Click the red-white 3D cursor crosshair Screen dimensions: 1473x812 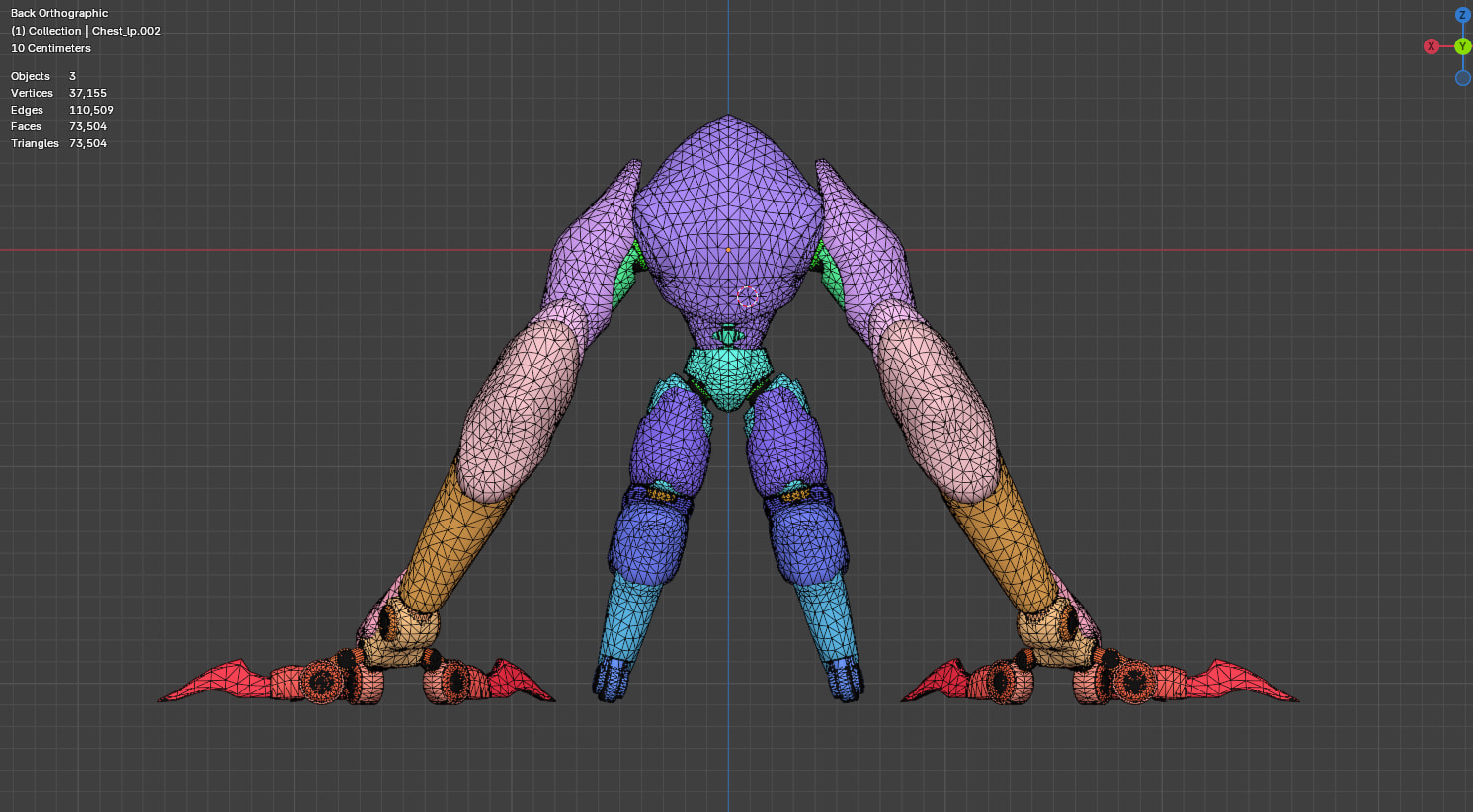pos(747,295)
